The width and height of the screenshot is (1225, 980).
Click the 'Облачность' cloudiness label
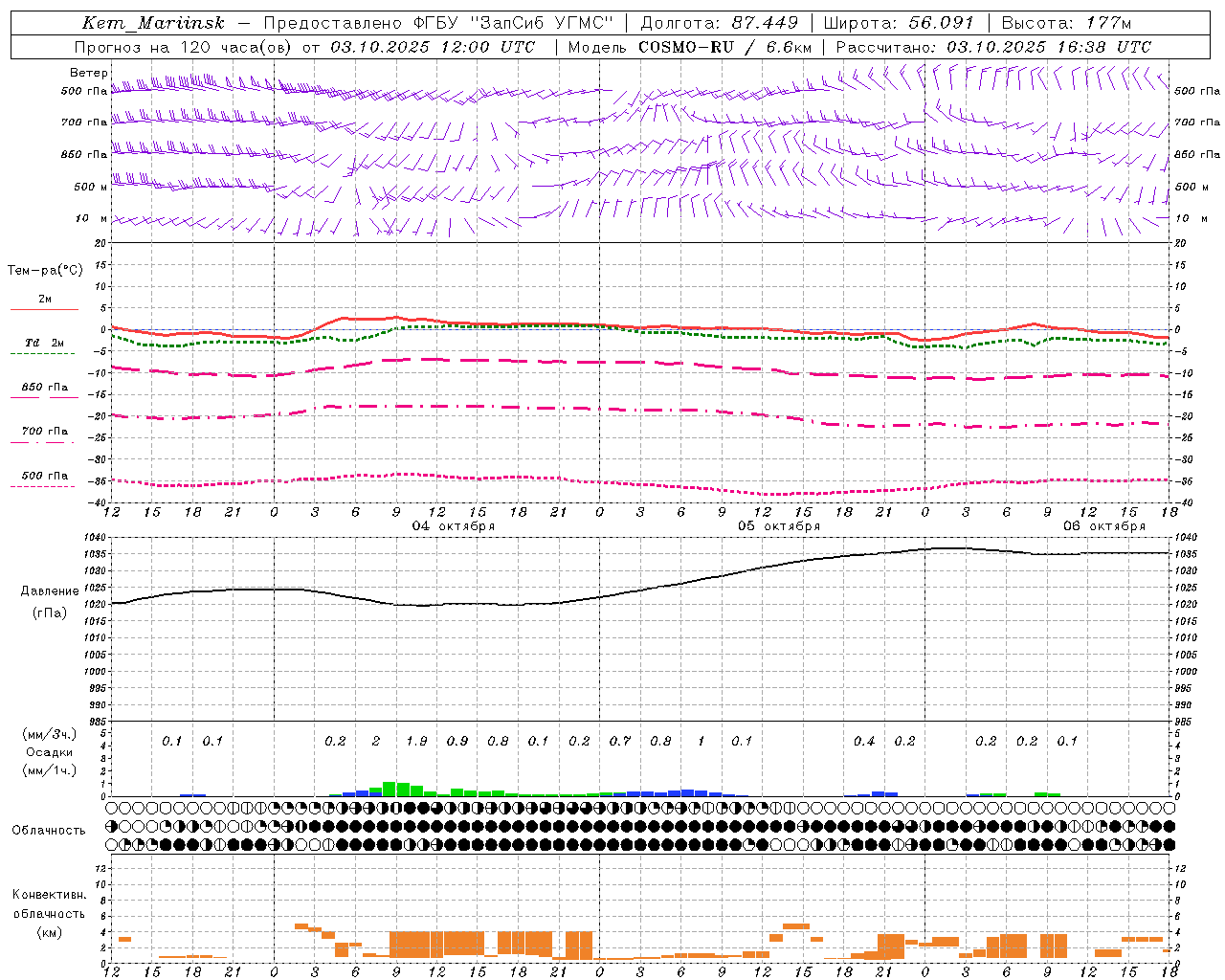pyautogui.click(x=49, y=830)
